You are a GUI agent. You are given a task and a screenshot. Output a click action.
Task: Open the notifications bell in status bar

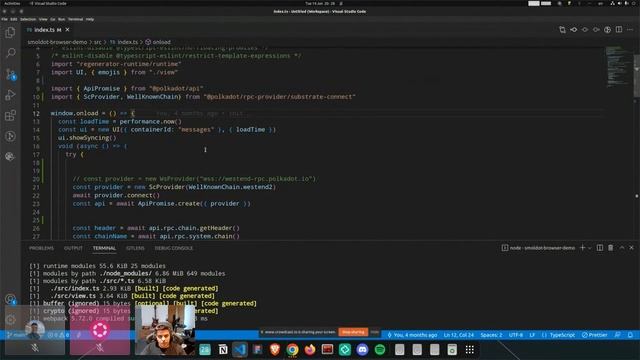(630, 335)
